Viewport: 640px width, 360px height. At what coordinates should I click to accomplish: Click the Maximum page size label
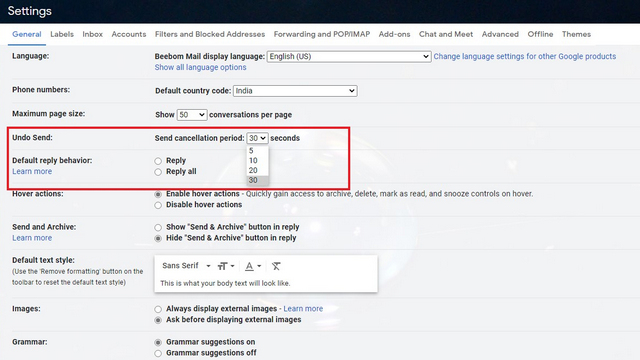[49, 114]
